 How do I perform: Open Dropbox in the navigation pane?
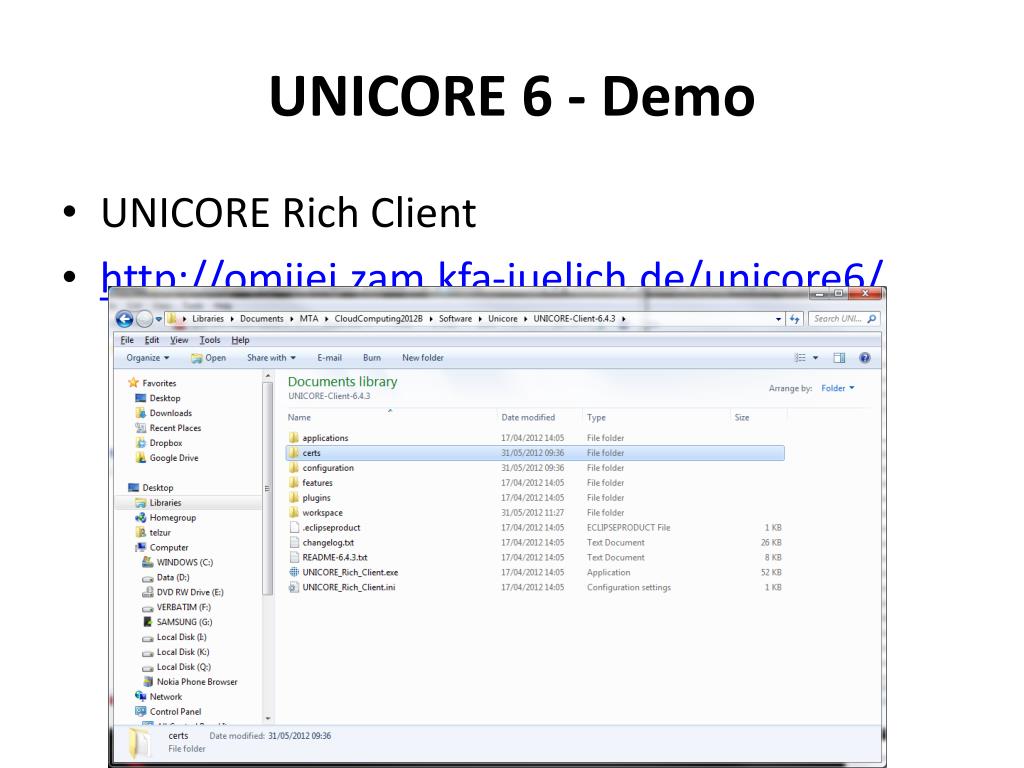coord(165,443)
